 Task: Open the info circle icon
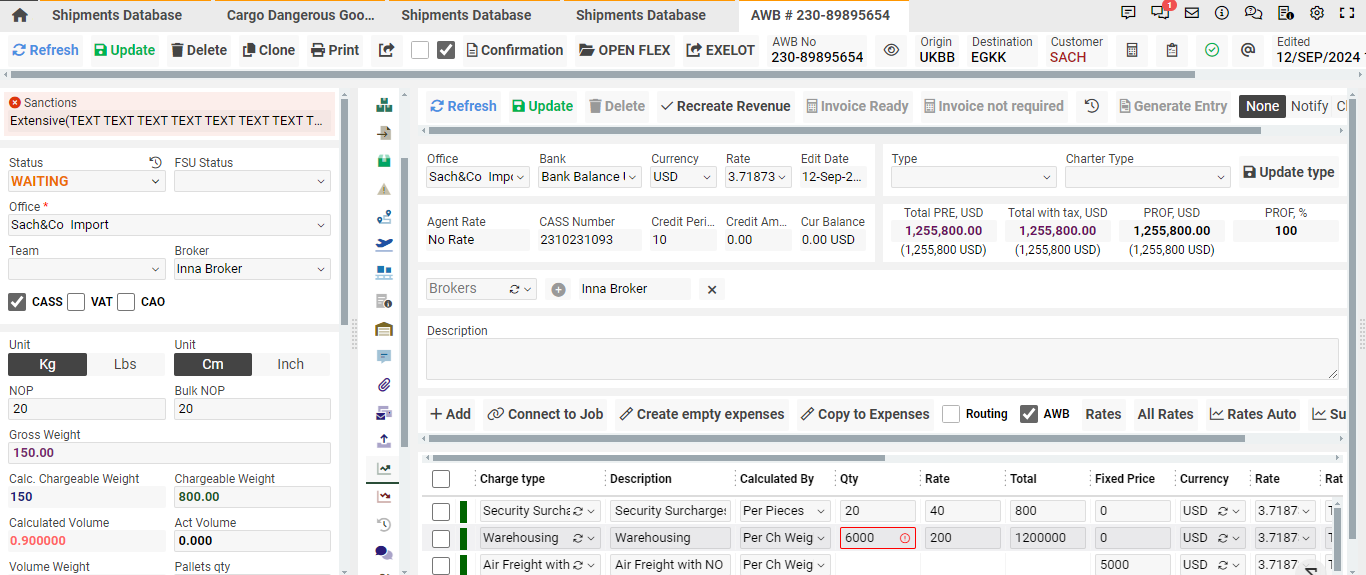coord(1222,13)
